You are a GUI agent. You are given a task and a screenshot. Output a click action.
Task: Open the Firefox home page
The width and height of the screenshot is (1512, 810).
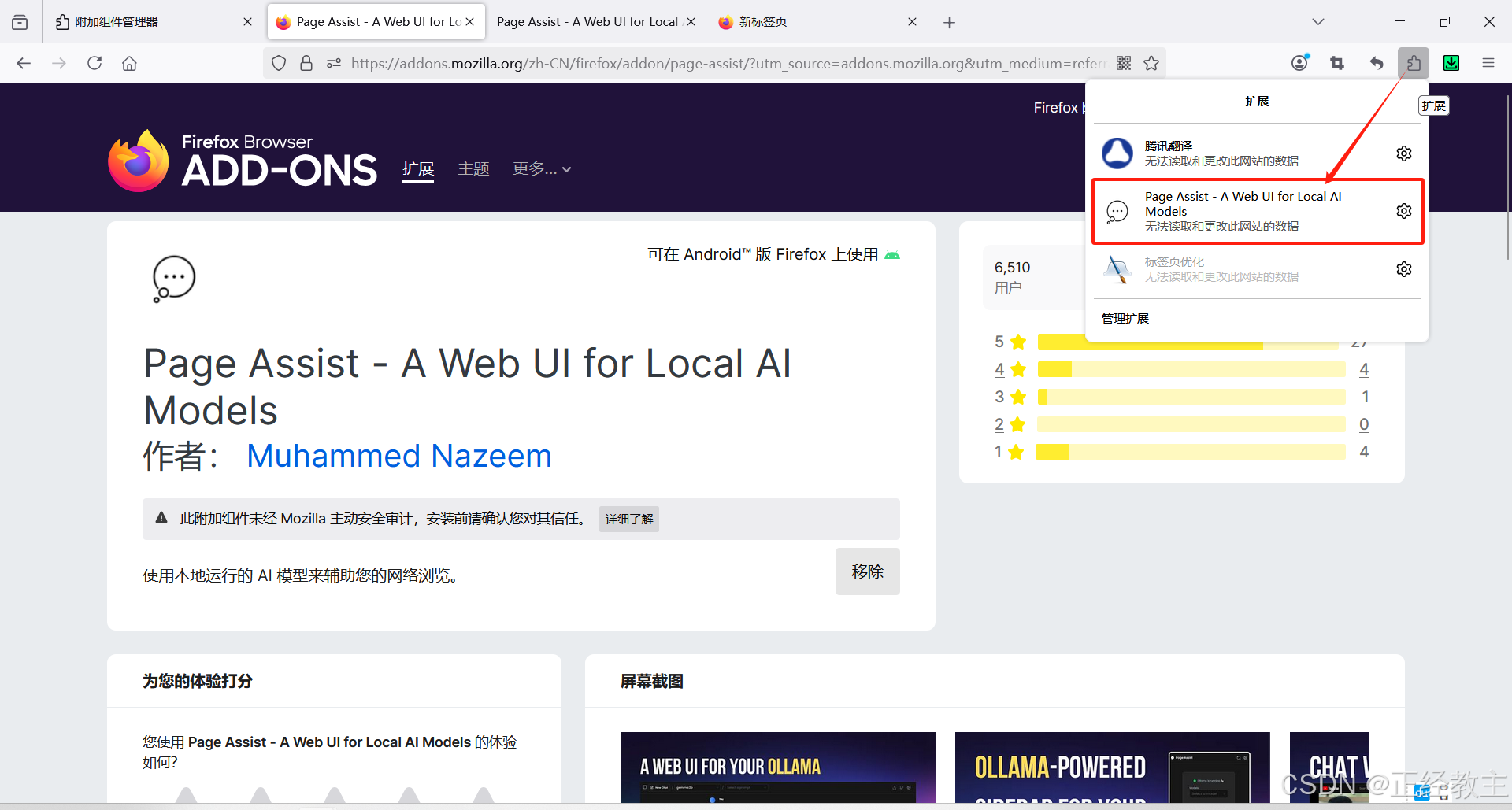click(x=129, y=63)
